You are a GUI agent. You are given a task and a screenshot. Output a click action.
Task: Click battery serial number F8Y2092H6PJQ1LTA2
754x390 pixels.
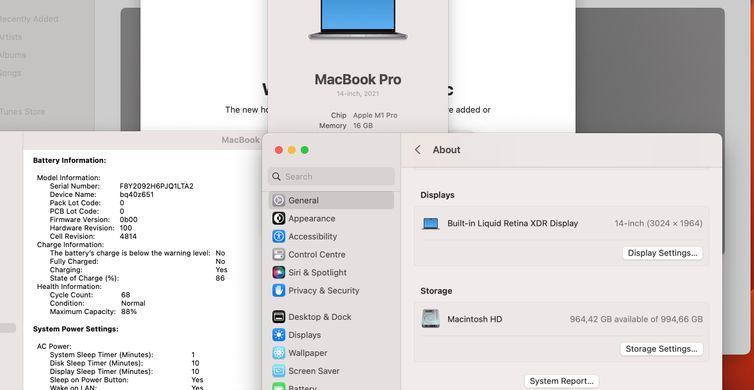coord(156,186)
